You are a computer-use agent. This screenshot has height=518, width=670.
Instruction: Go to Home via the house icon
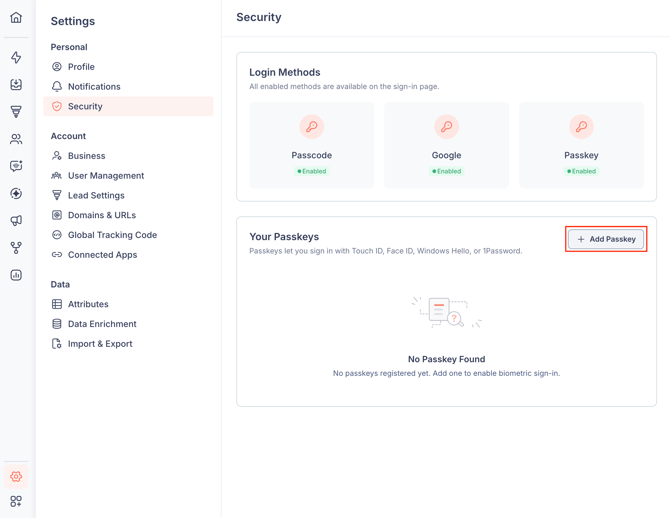(x=16, y=18)
